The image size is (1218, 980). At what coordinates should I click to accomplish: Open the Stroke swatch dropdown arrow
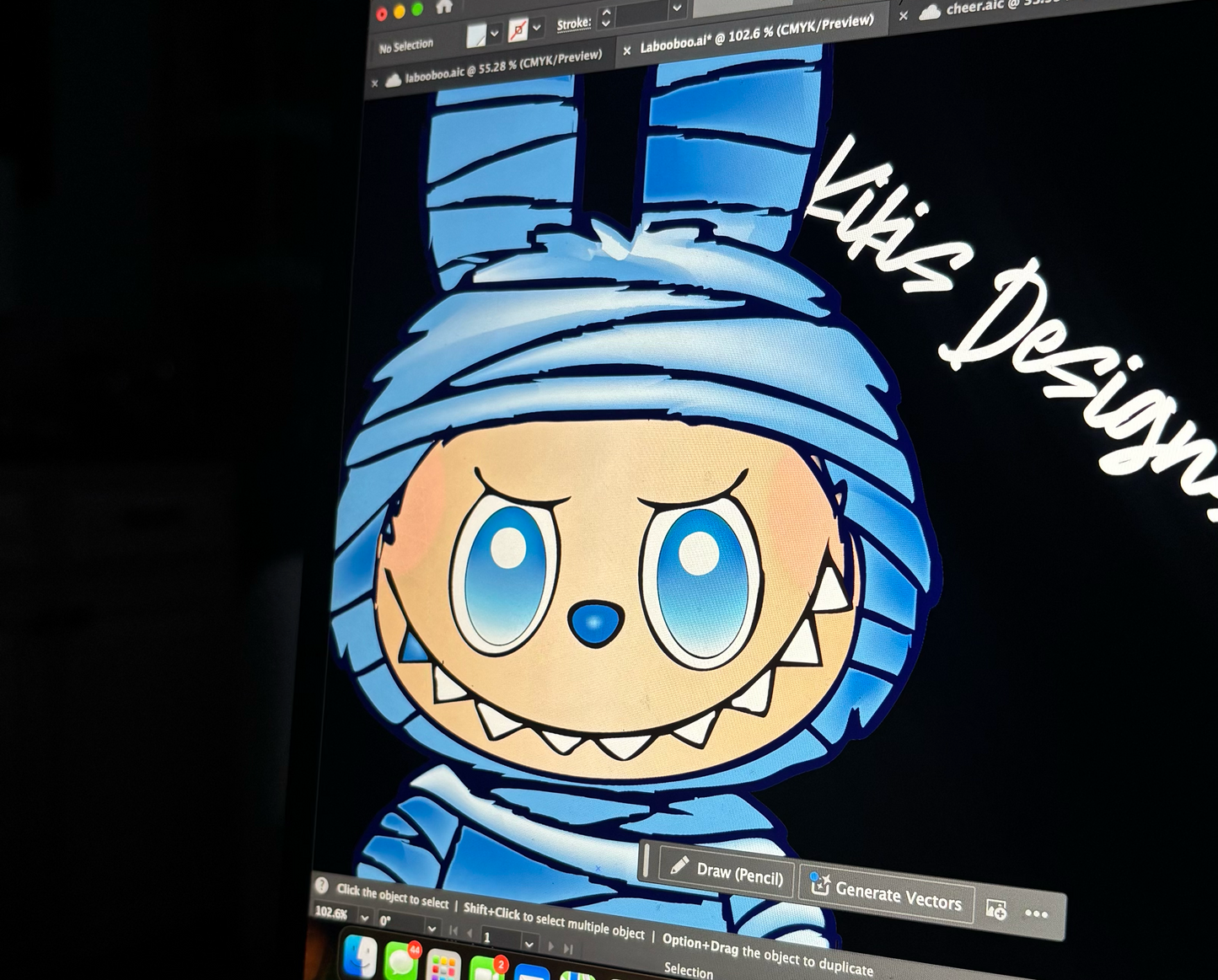(536, 27)
